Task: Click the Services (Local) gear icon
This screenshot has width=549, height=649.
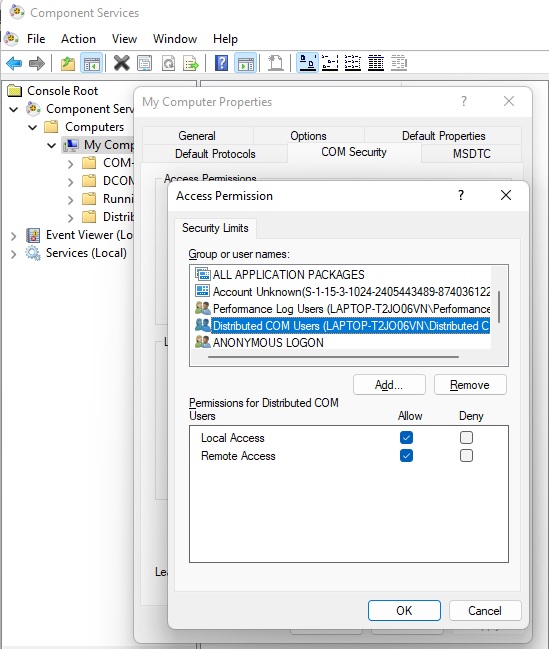Action: tap(33, 253)
